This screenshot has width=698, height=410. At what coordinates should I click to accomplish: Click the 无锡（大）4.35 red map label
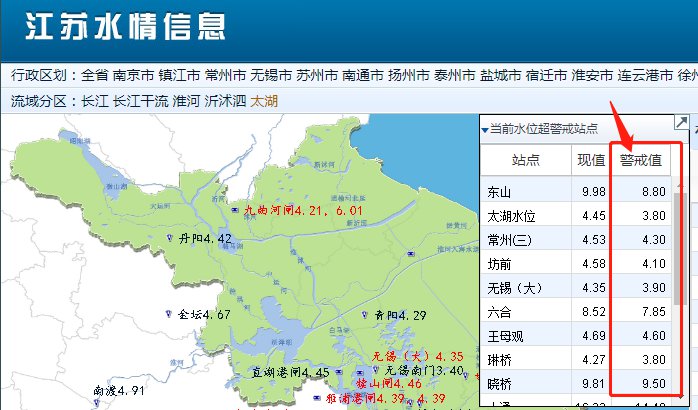coord(418,357)
